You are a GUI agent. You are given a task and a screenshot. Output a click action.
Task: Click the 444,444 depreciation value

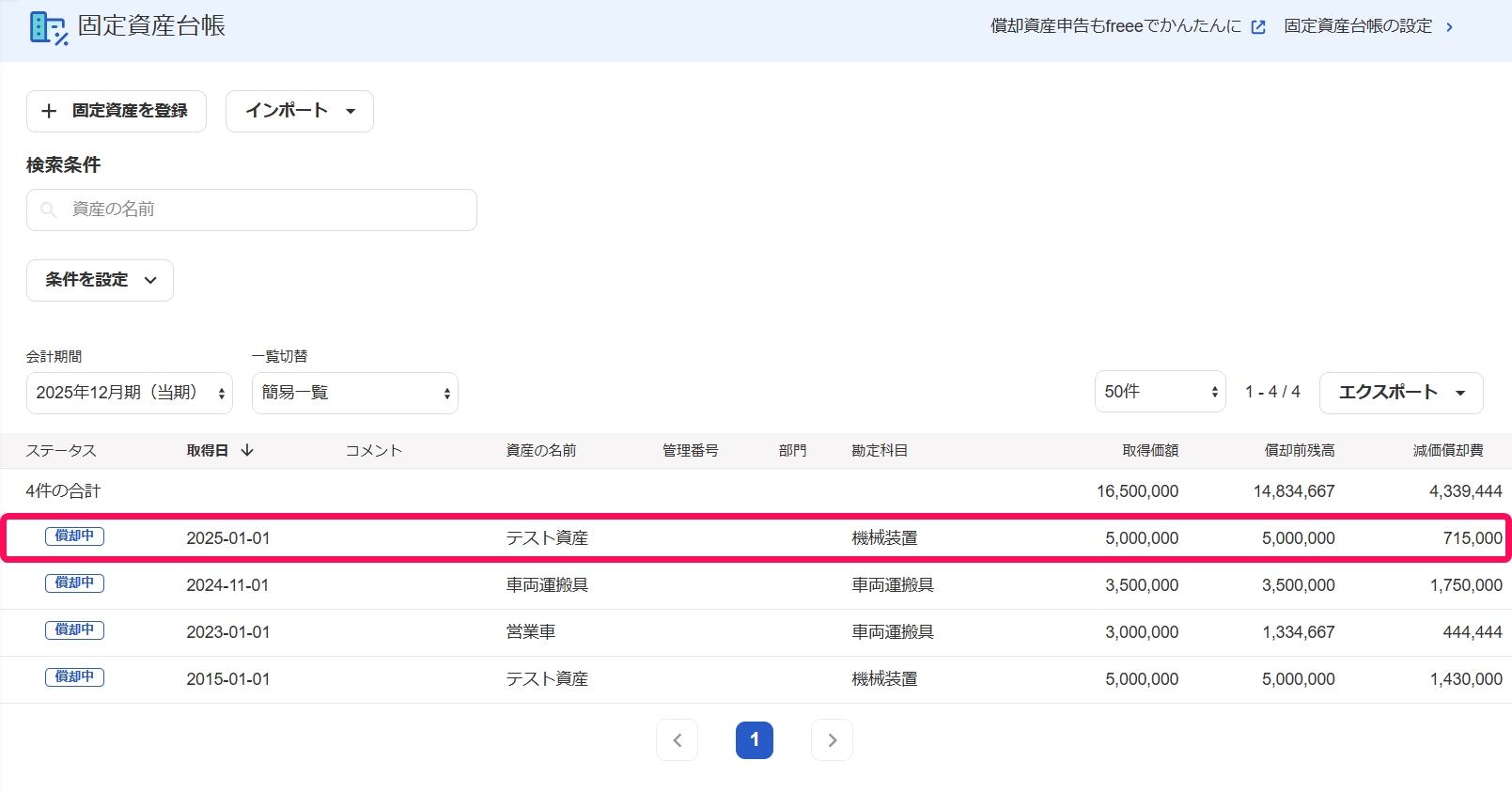pyautogui.click(x=1473, y=632)
